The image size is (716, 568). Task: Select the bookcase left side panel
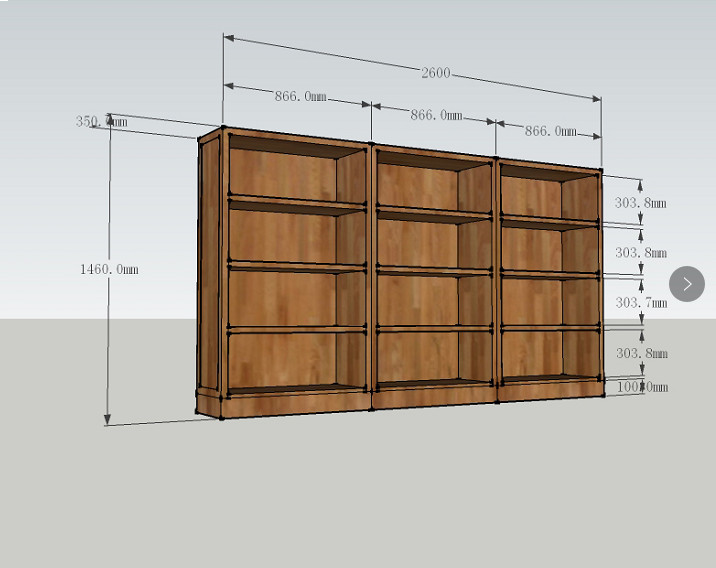tap(209, 268)
